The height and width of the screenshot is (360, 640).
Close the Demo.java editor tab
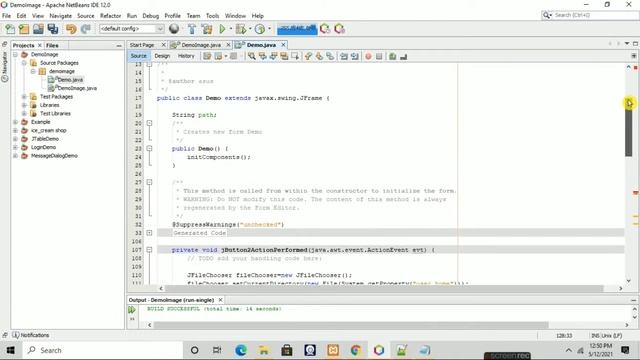click(283, 44)
